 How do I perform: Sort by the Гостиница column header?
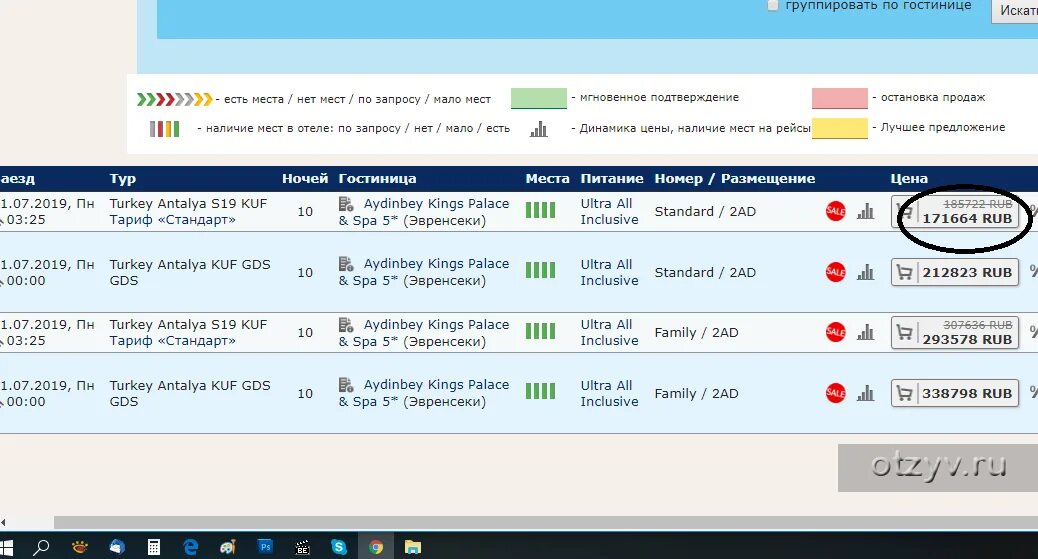tap(377, 178)
